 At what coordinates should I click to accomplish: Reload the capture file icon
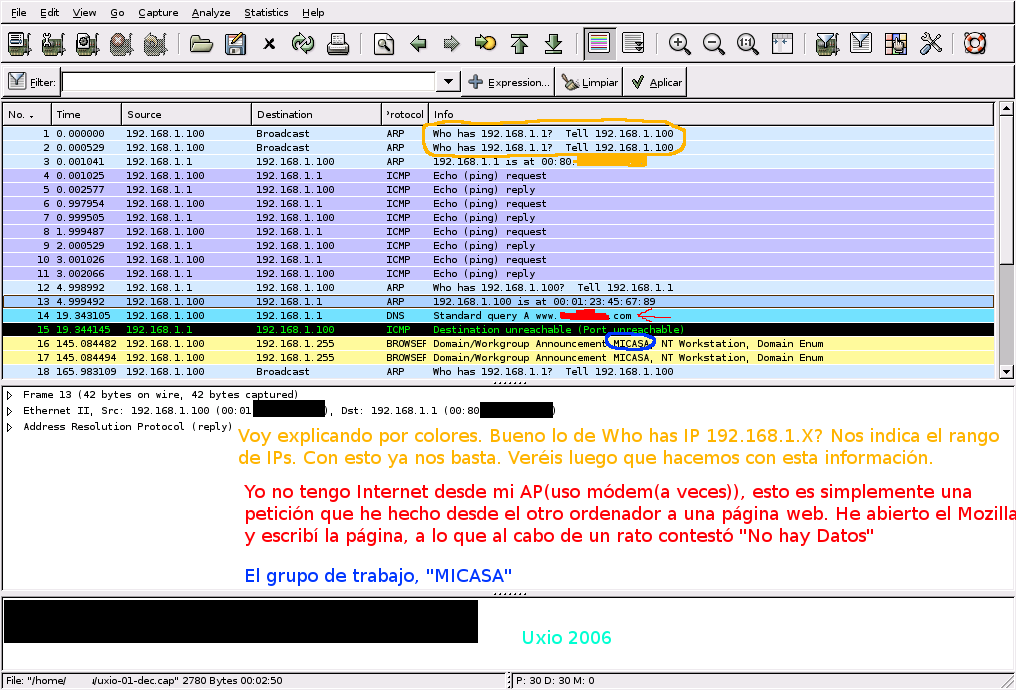point(303,44)
